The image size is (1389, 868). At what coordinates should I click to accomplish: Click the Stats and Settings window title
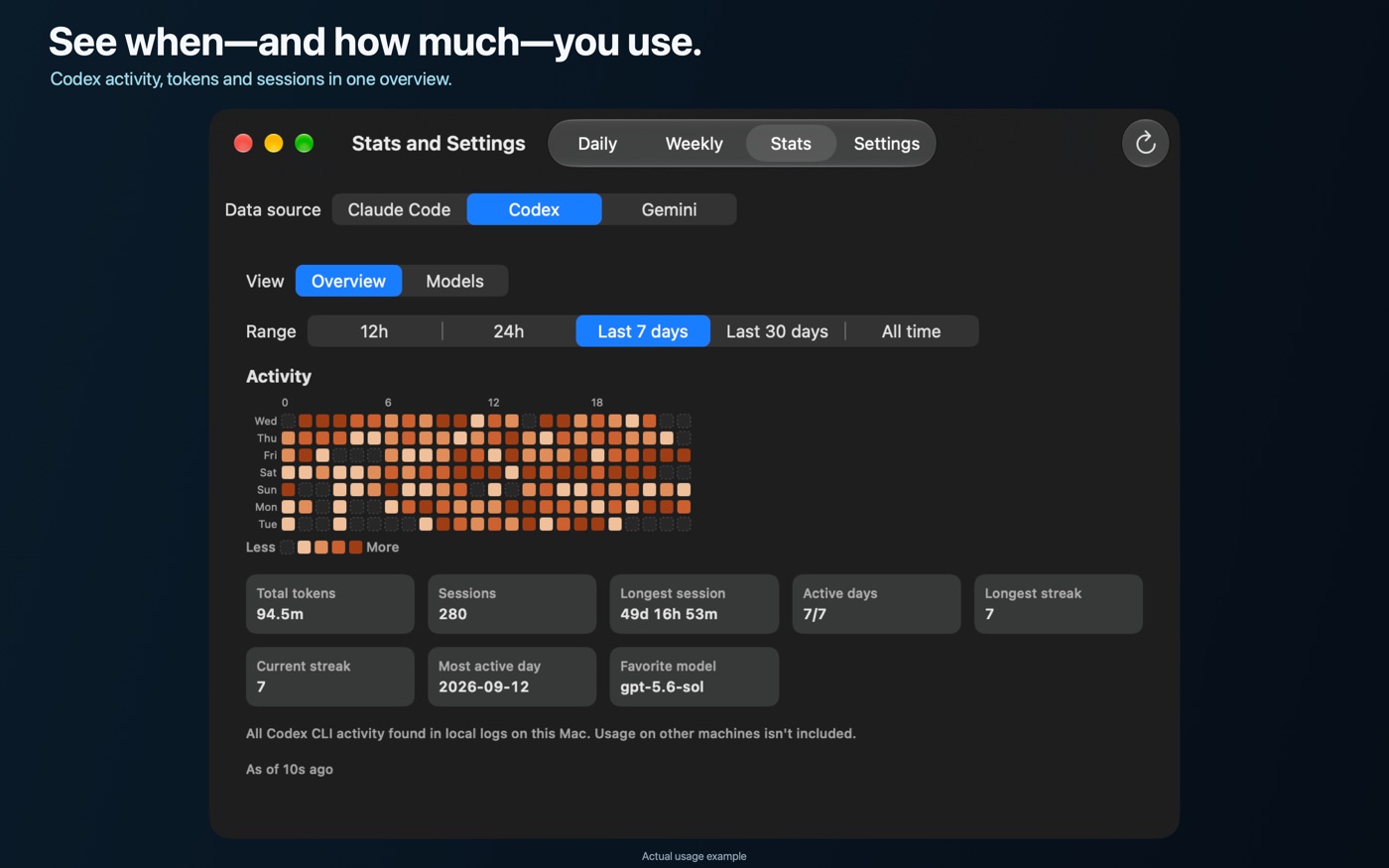tap(439, 143)
